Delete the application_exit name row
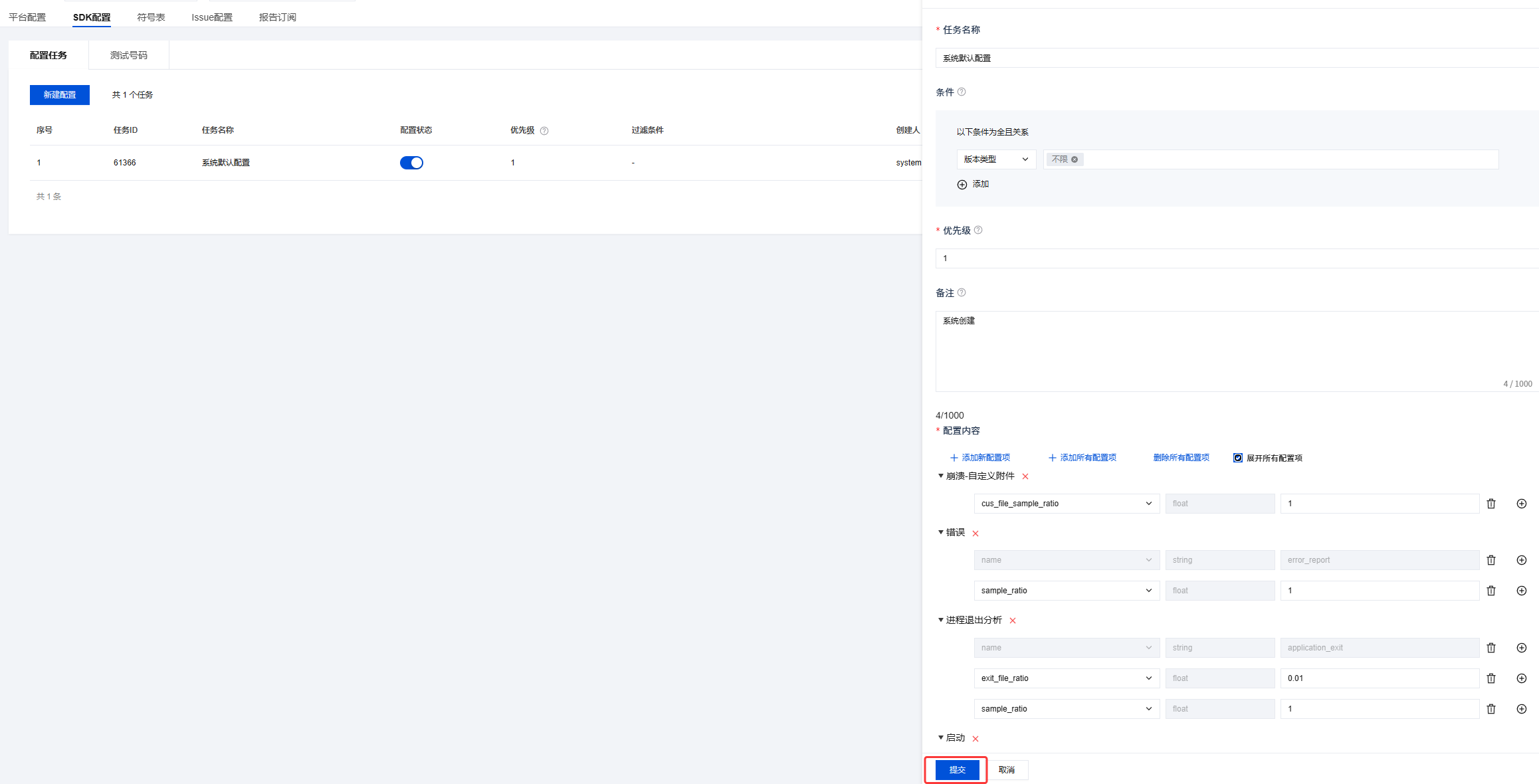This screenshot has height=784, width=1539. [1491, 648]
